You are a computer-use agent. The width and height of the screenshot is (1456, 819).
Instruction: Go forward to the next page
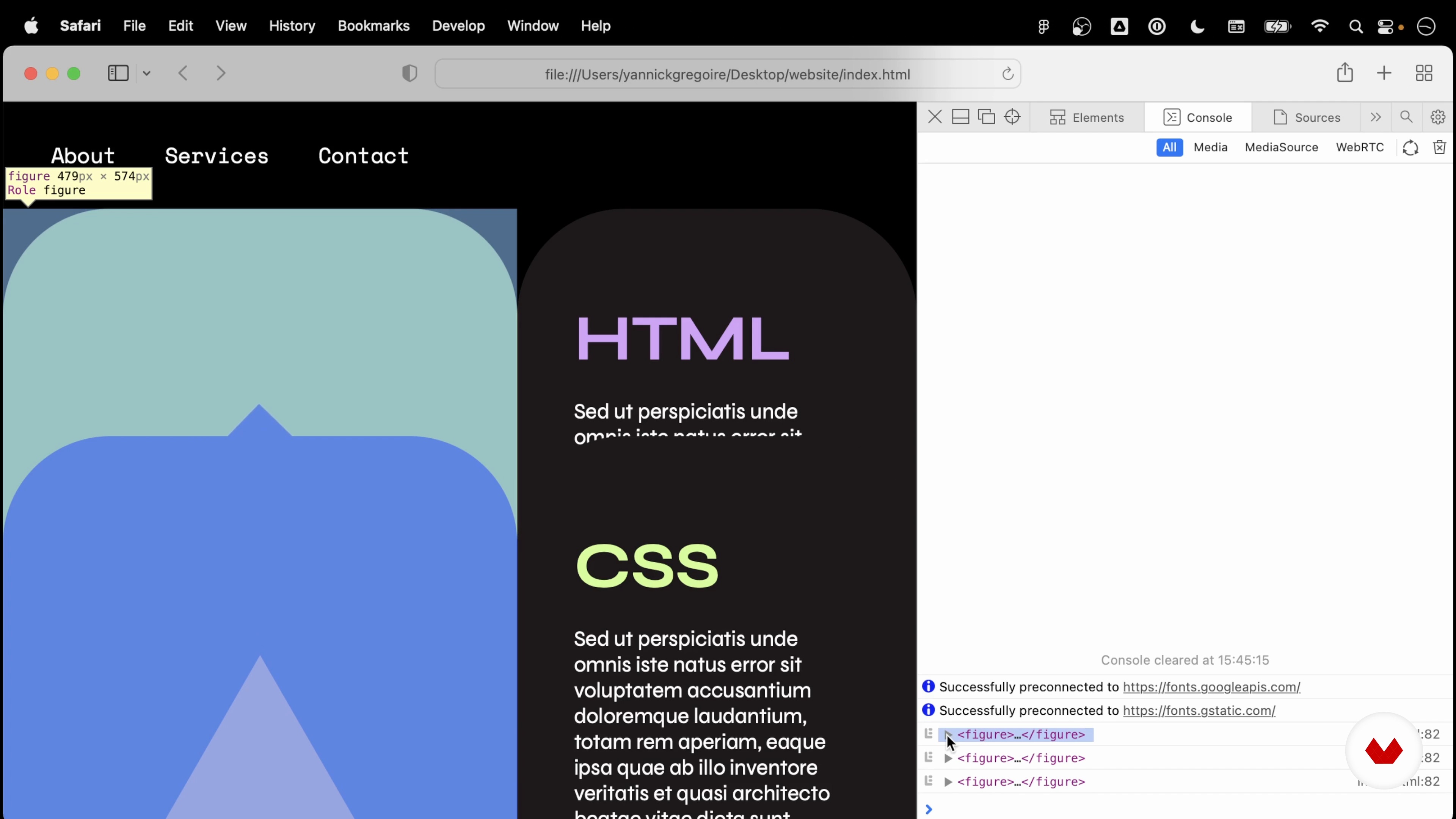(221, 74)
